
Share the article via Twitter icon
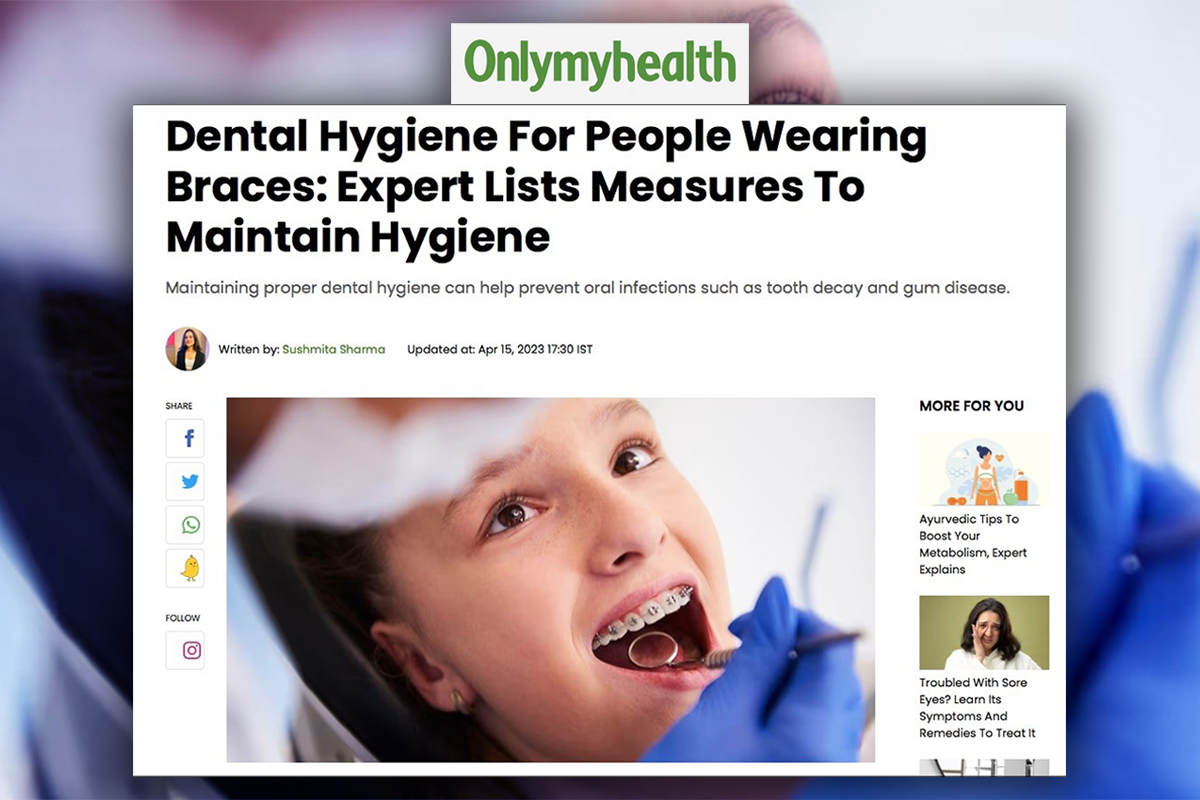(x=185, y=481)
